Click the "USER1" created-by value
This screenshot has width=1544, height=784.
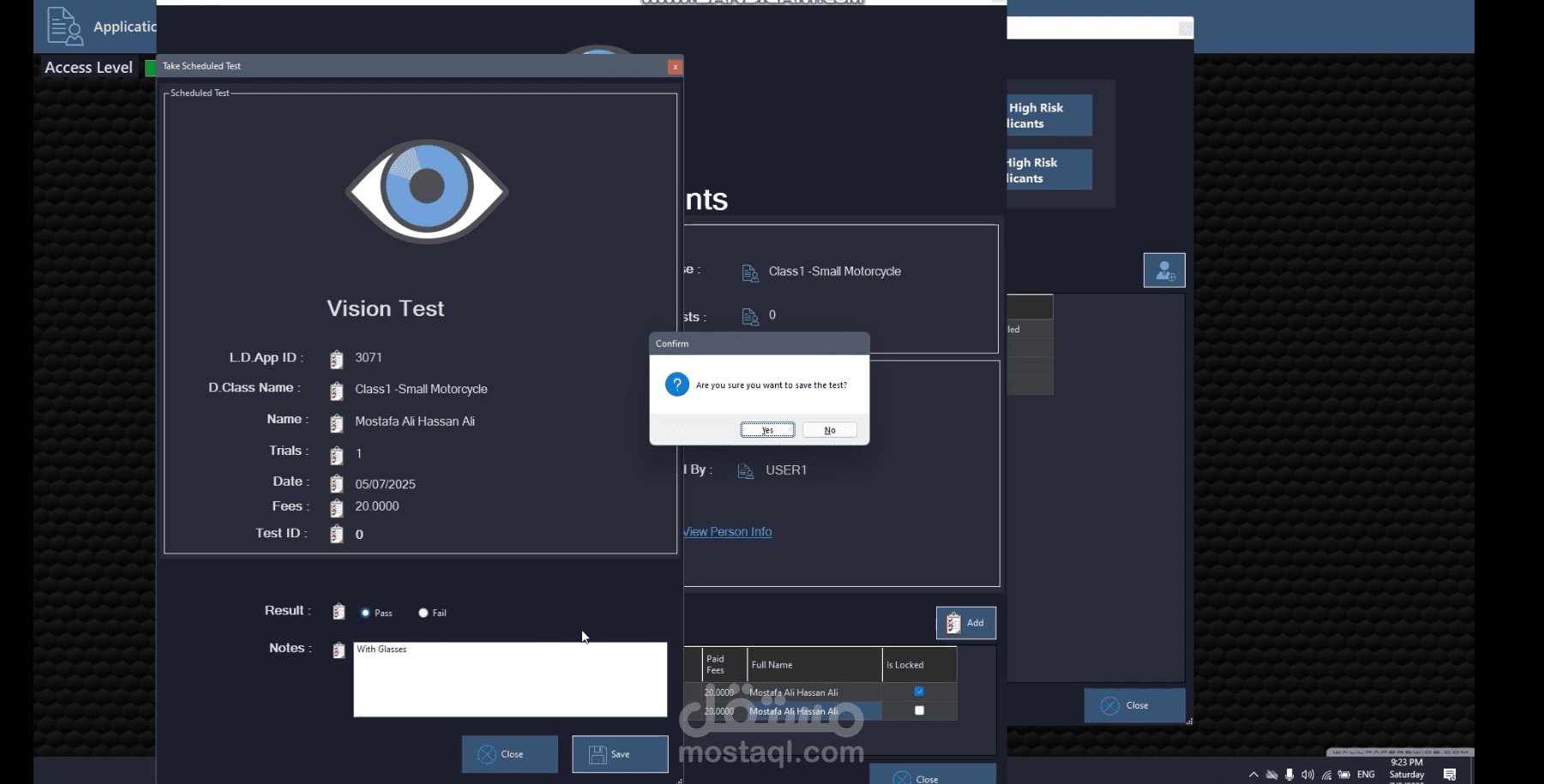786,470
